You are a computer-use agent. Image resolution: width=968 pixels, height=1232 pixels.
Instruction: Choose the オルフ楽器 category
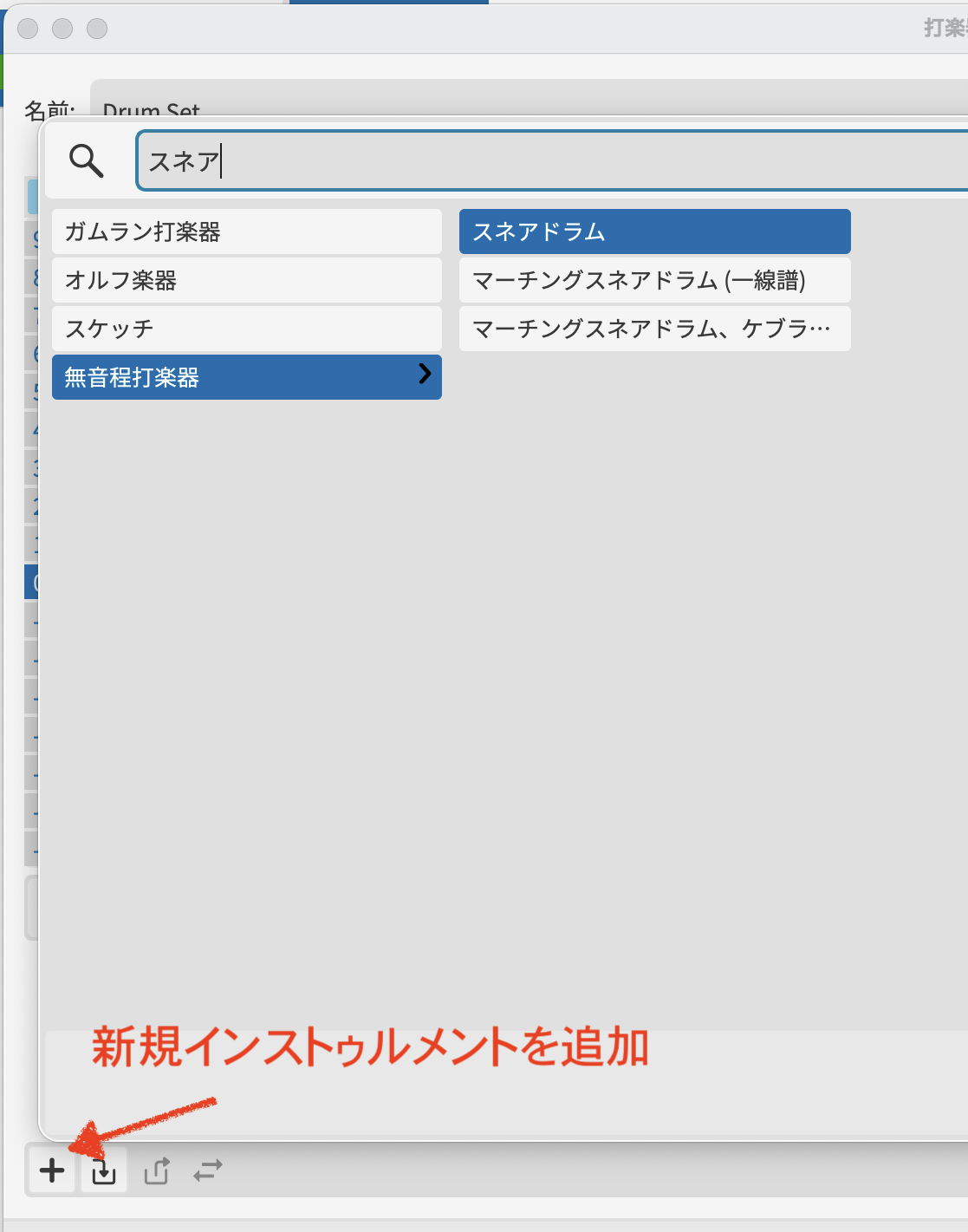click(x=246, y=281)
